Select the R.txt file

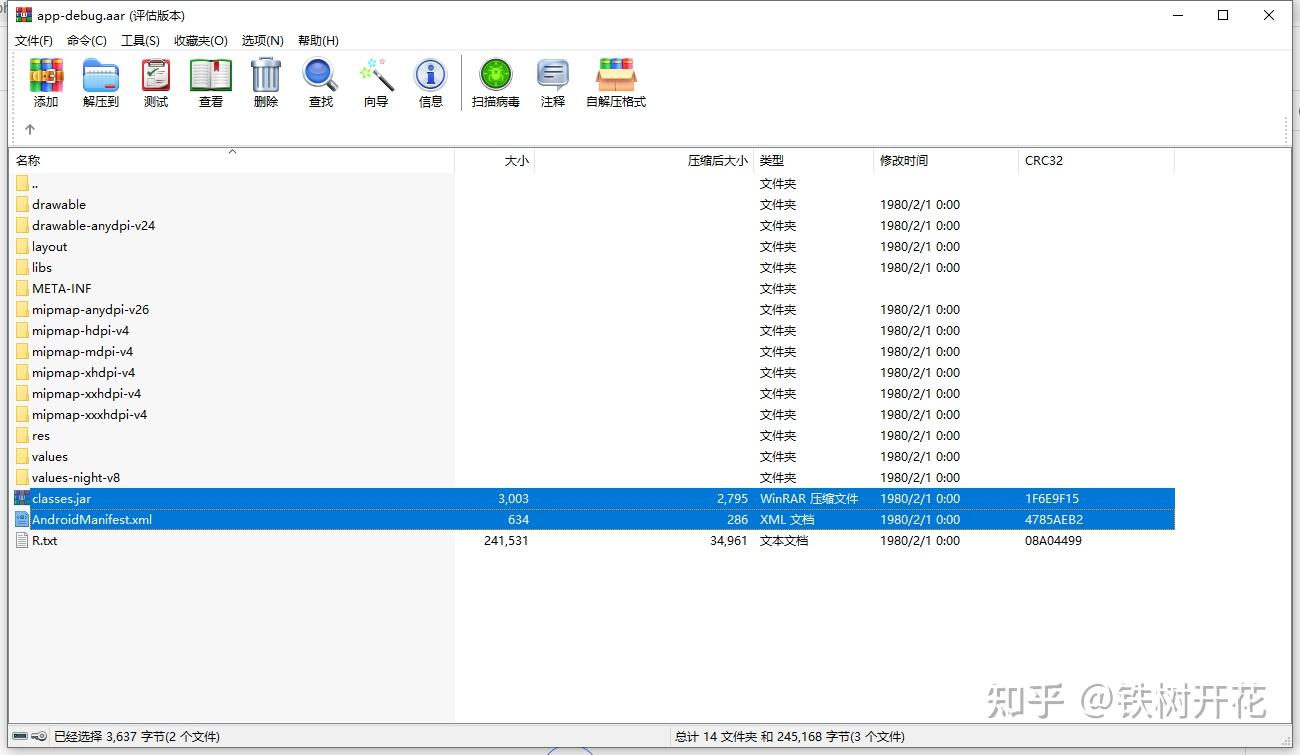[44, 540]
